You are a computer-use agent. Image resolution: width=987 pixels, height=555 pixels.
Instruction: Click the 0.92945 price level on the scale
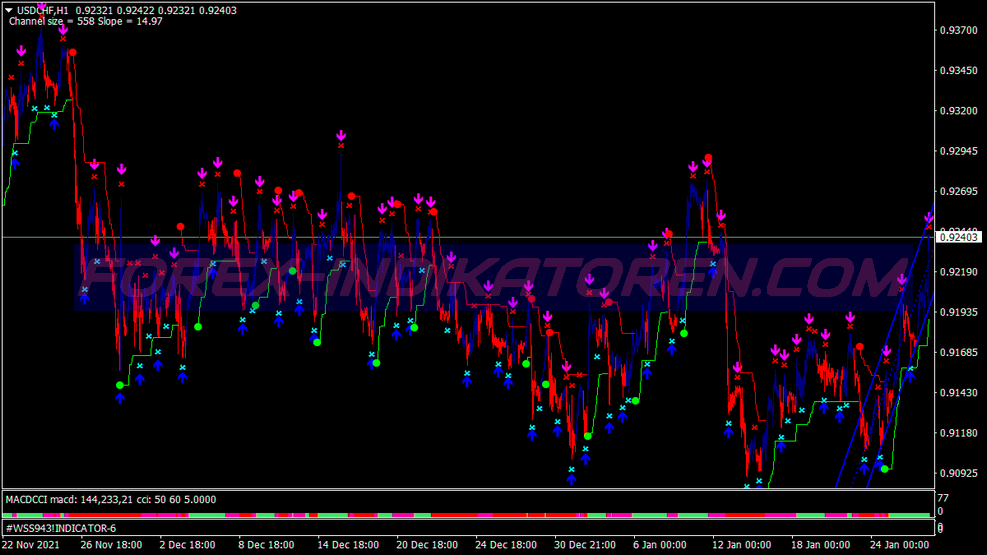coord(959,151)
